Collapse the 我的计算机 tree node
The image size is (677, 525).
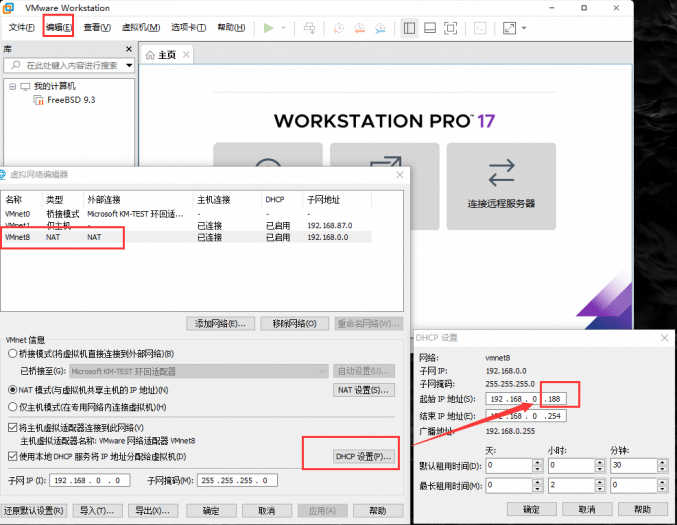(13, 87)
